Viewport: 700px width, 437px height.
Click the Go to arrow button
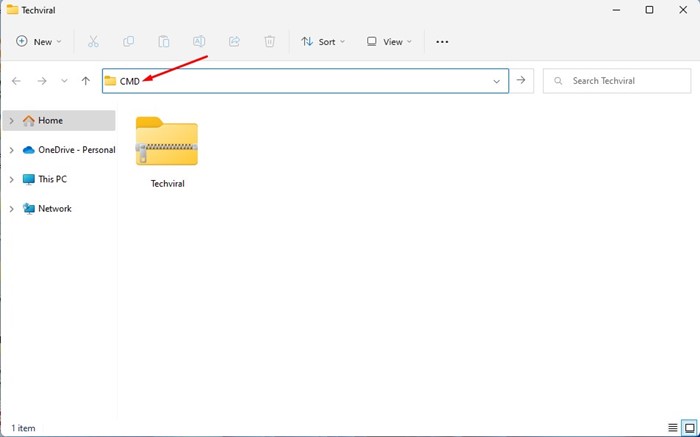(521, 80)
